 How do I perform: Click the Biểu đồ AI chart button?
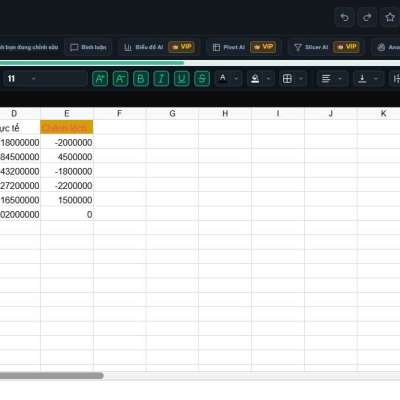144,47
